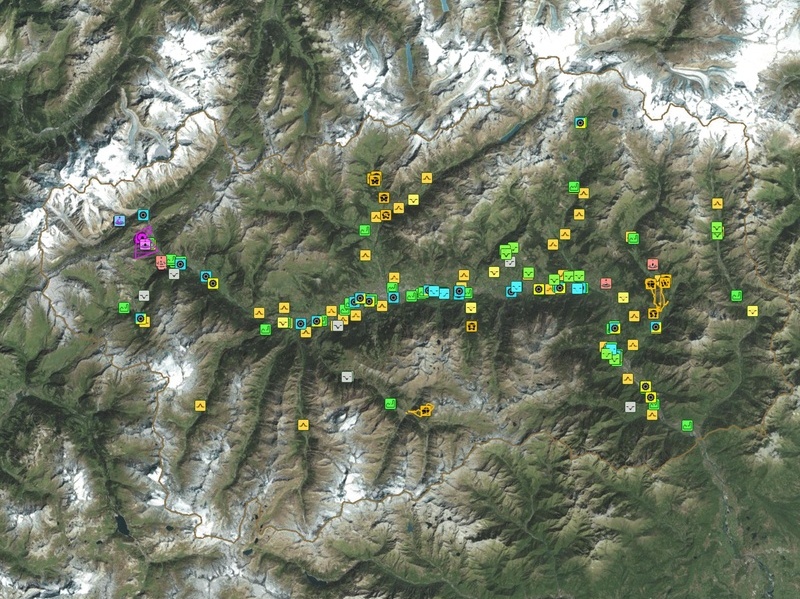
Task: Click the cyan target marker northeast of the magenta polygon
Action: [143, 215]
